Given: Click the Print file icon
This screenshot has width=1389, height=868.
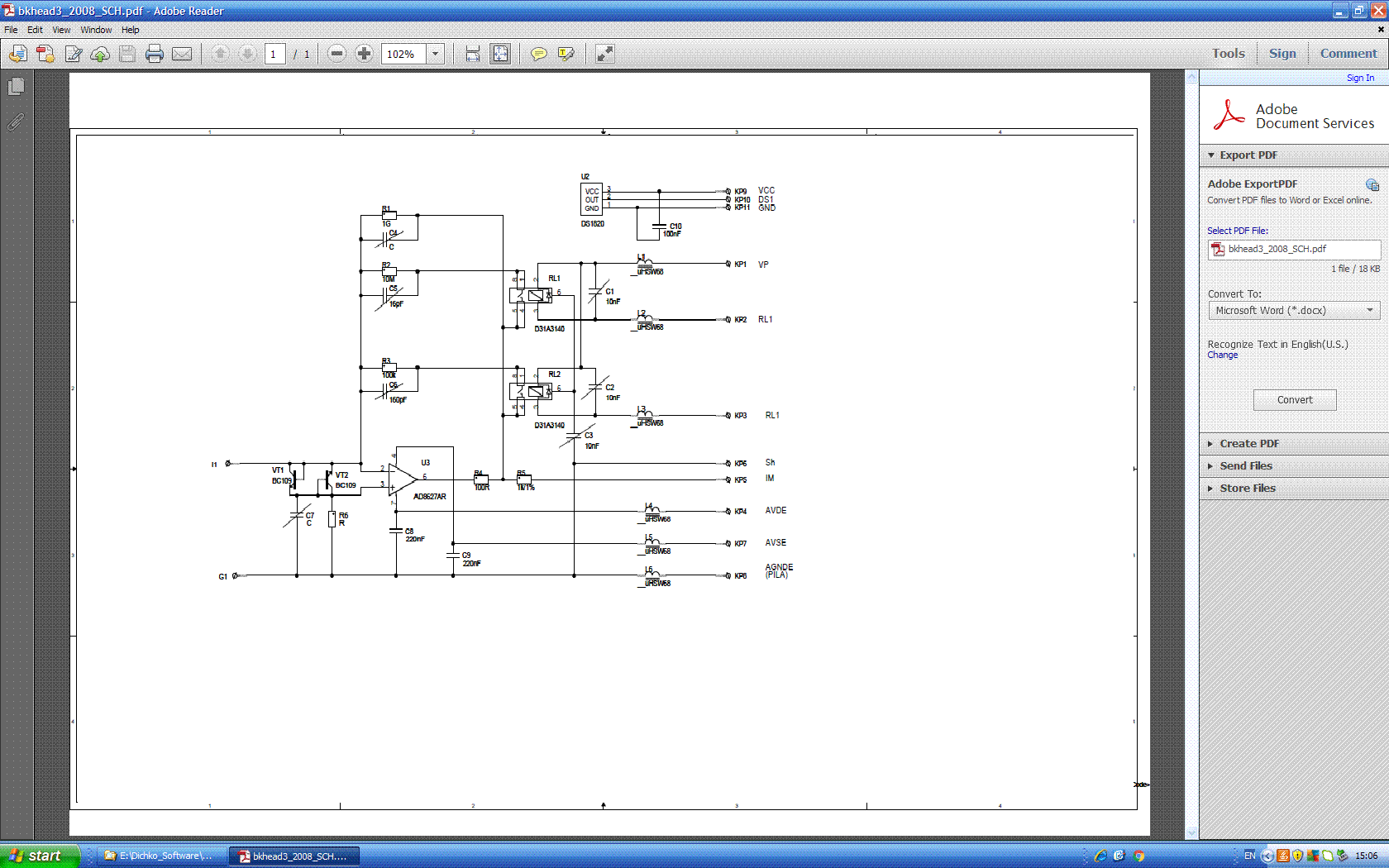Looking at the screenshot, I should [x=154, y=55].
